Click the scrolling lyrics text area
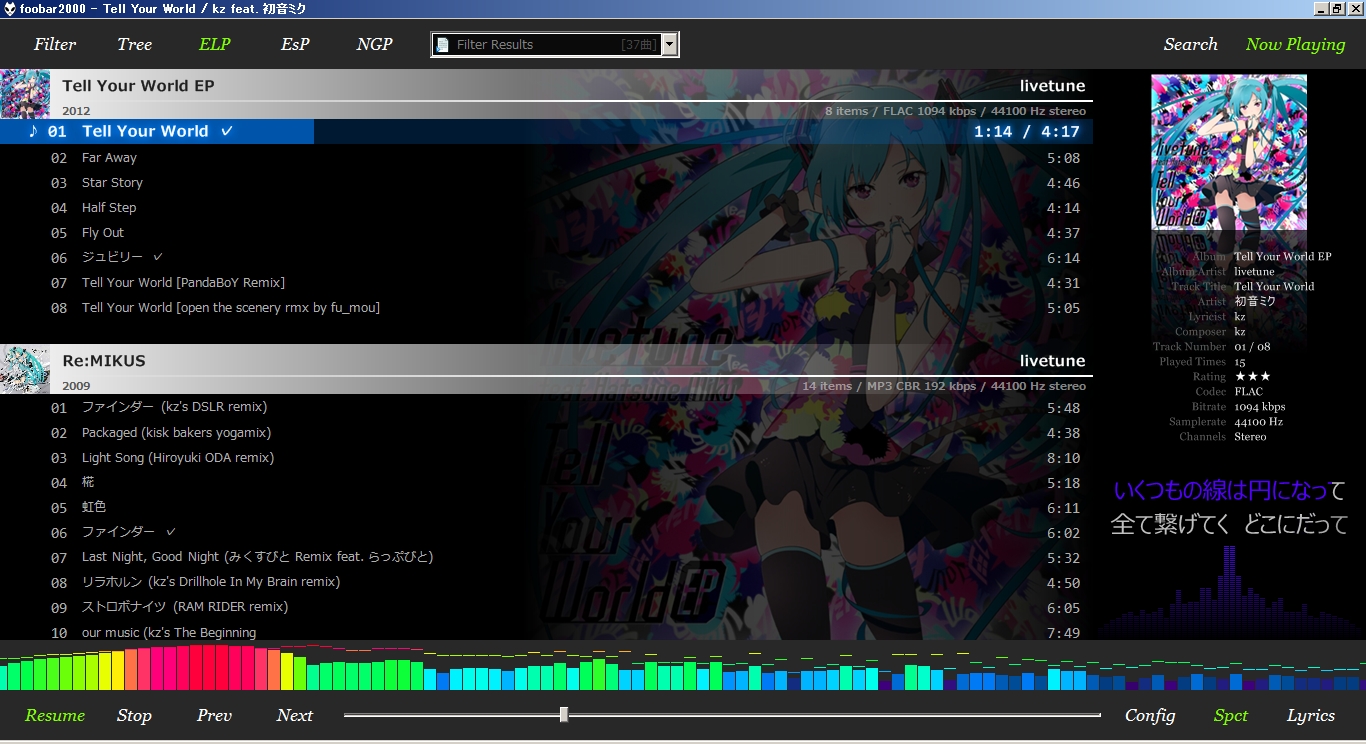This screenshot has height=744, width=1366. click(1230, 507)
